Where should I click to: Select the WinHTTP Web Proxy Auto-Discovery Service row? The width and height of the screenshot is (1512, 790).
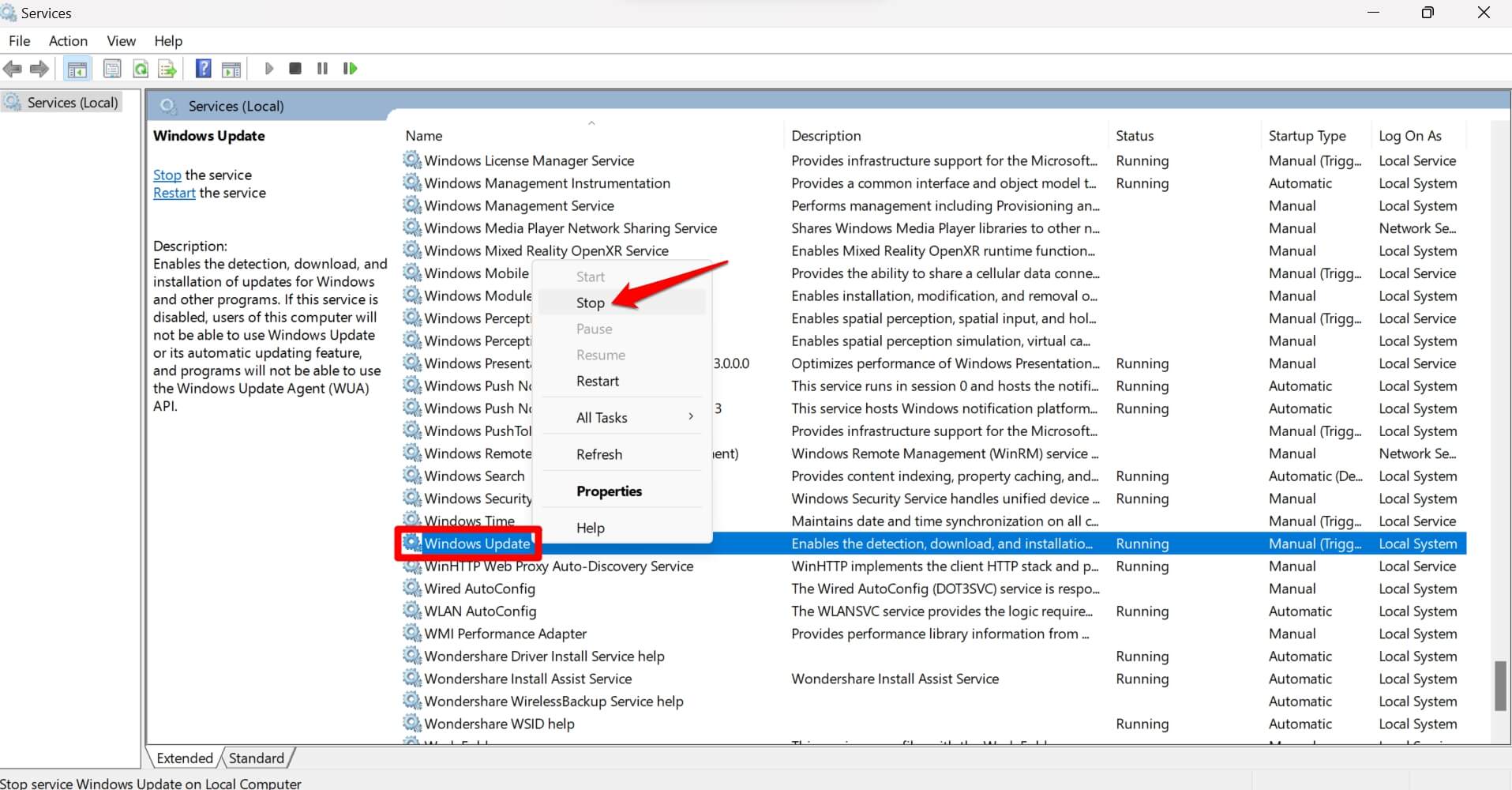pyautogui.click(x=933, y=566)
